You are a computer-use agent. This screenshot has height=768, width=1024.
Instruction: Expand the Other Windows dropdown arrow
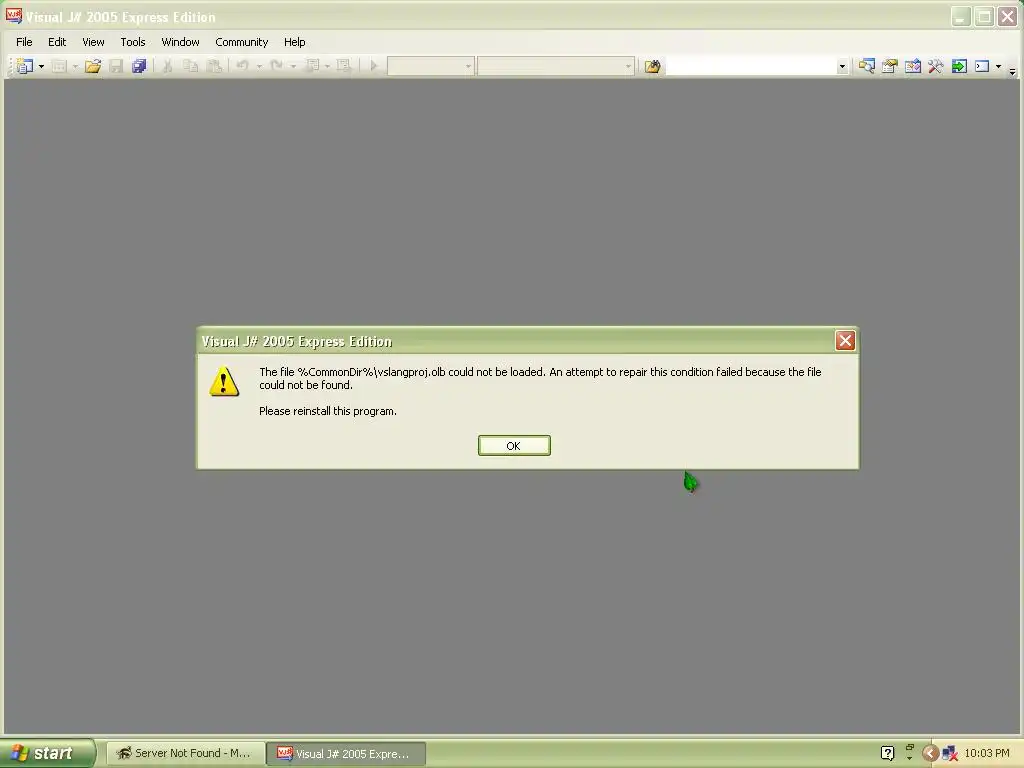pyautogui.click(x=999, y=66)
